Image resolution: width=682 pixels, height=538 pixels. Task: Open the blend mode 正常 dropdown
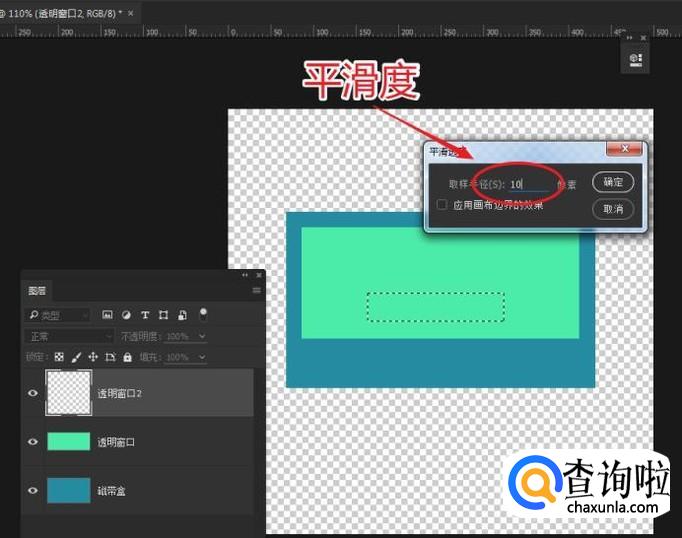pos(58,336)
